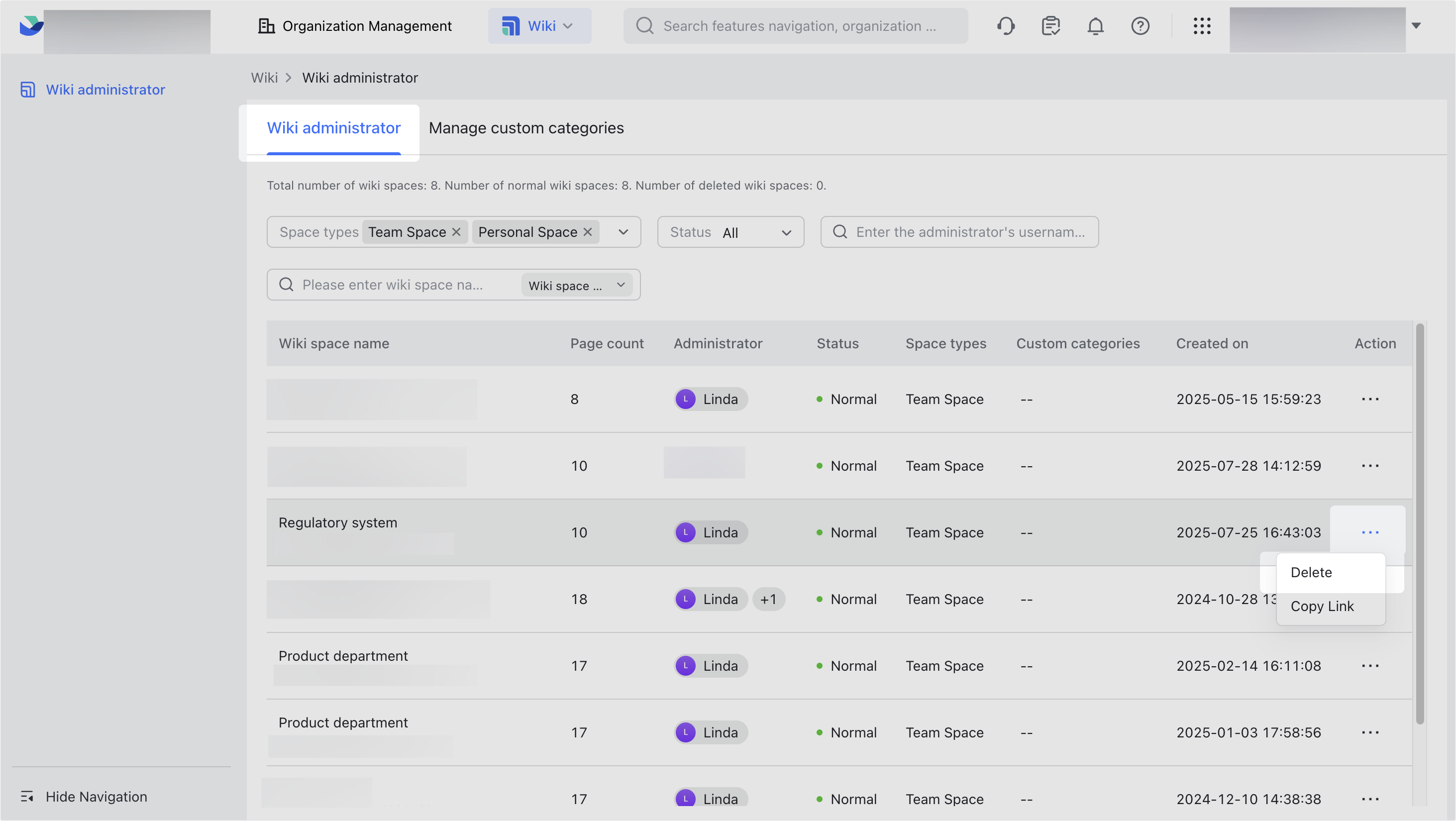Click the Page count column header

coord(607,343)
